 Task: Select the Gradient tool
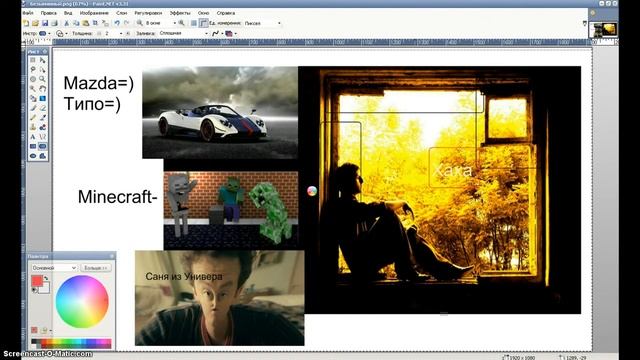pyautogui.click(x=42, y=98)
